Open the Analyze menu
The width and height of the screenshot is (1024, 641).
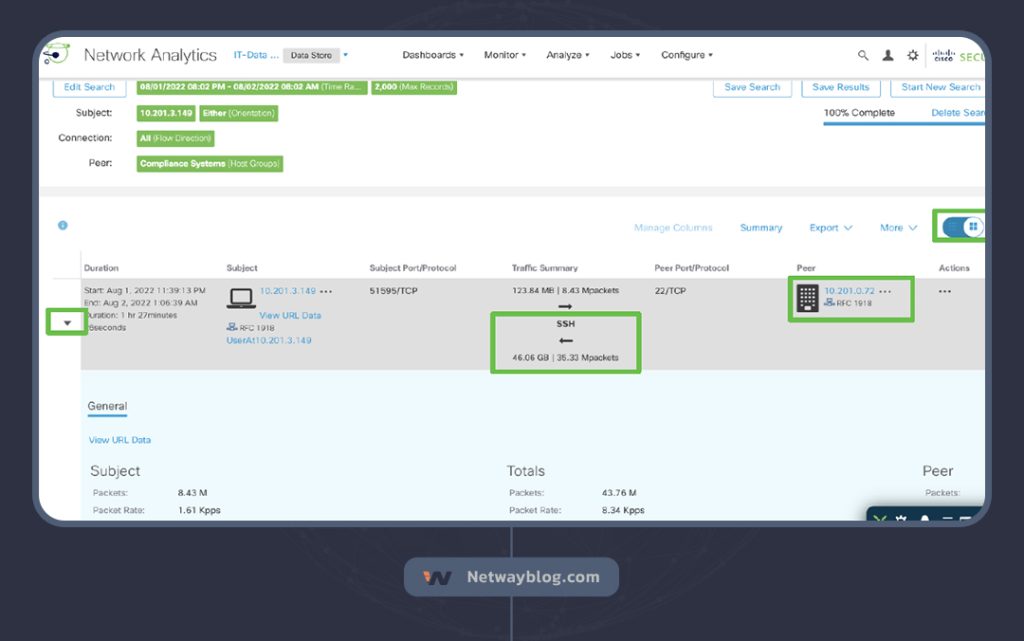coord(567,55)
